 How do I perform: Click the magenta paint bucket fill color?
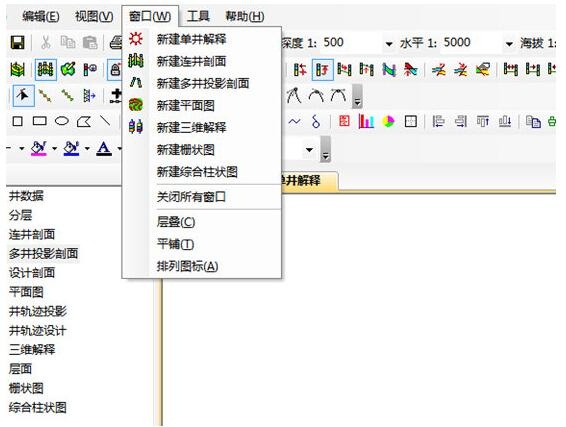[x=39, y=148]
